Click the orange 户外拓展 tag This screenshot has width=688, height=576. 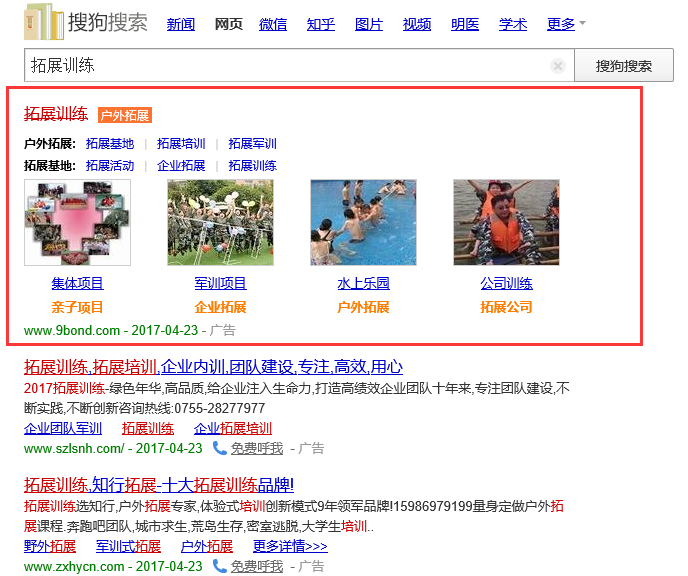[x=125, y=116]
